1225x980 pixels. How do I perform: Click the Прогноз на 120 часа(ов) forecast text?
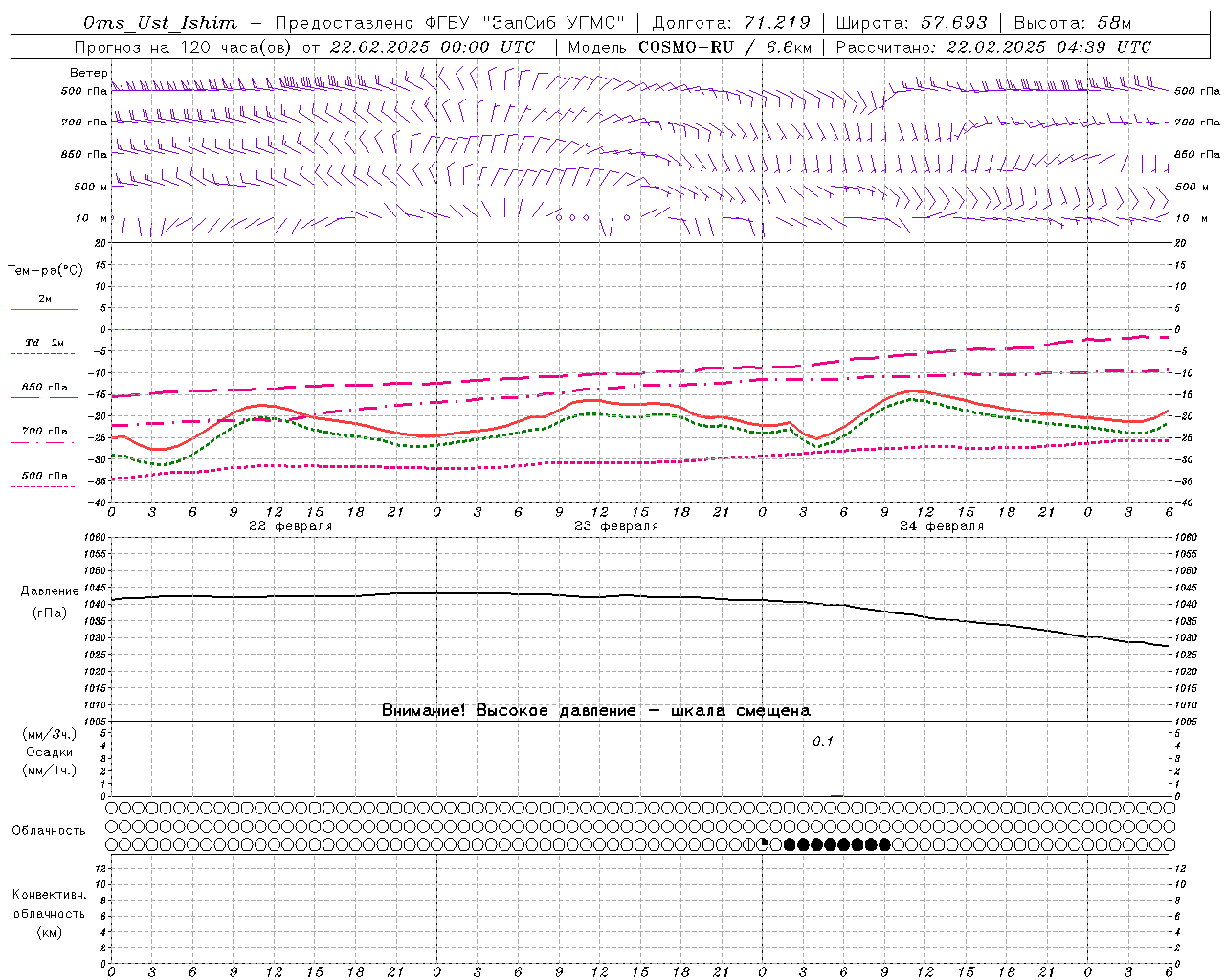185,47
